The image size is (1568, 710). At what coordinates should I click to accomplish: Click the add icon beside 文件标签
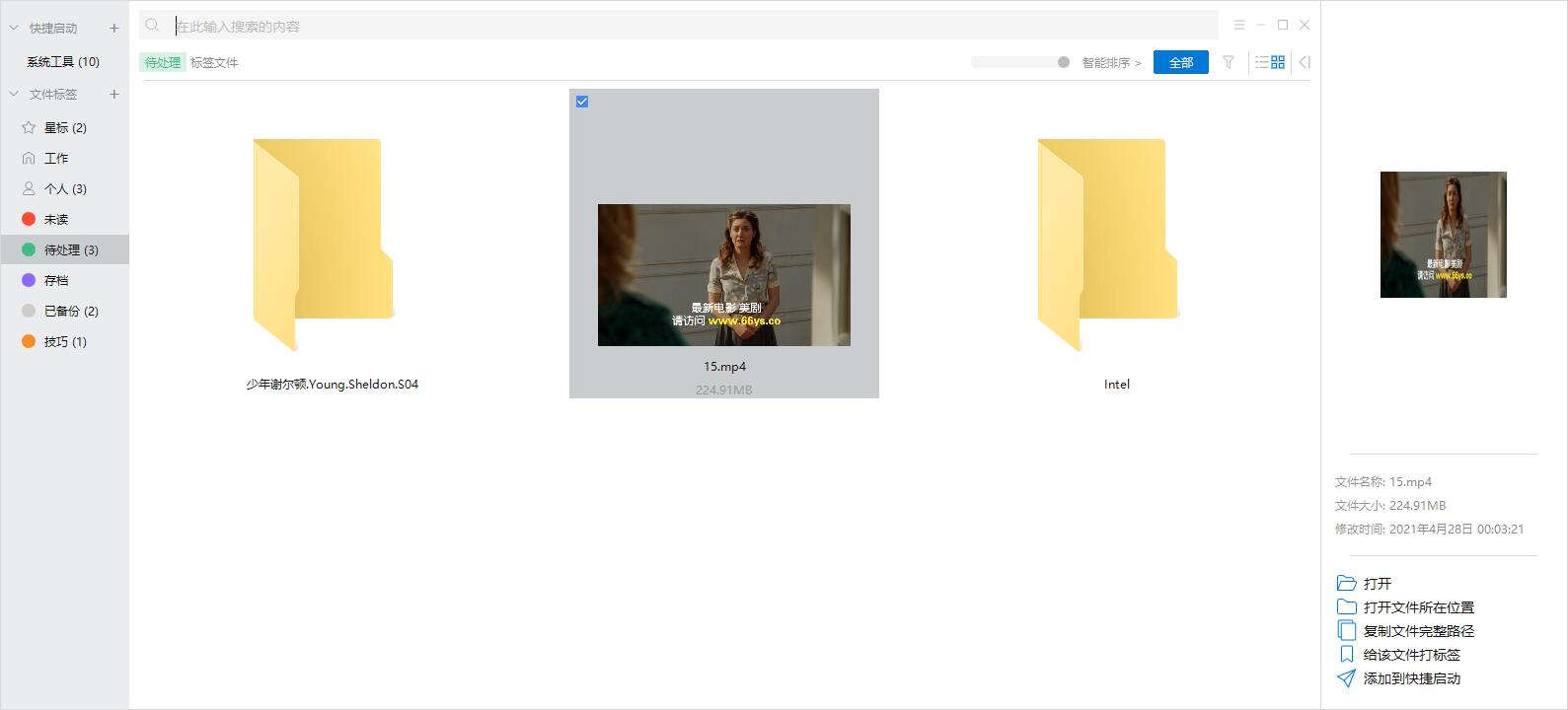click(114, 94)
